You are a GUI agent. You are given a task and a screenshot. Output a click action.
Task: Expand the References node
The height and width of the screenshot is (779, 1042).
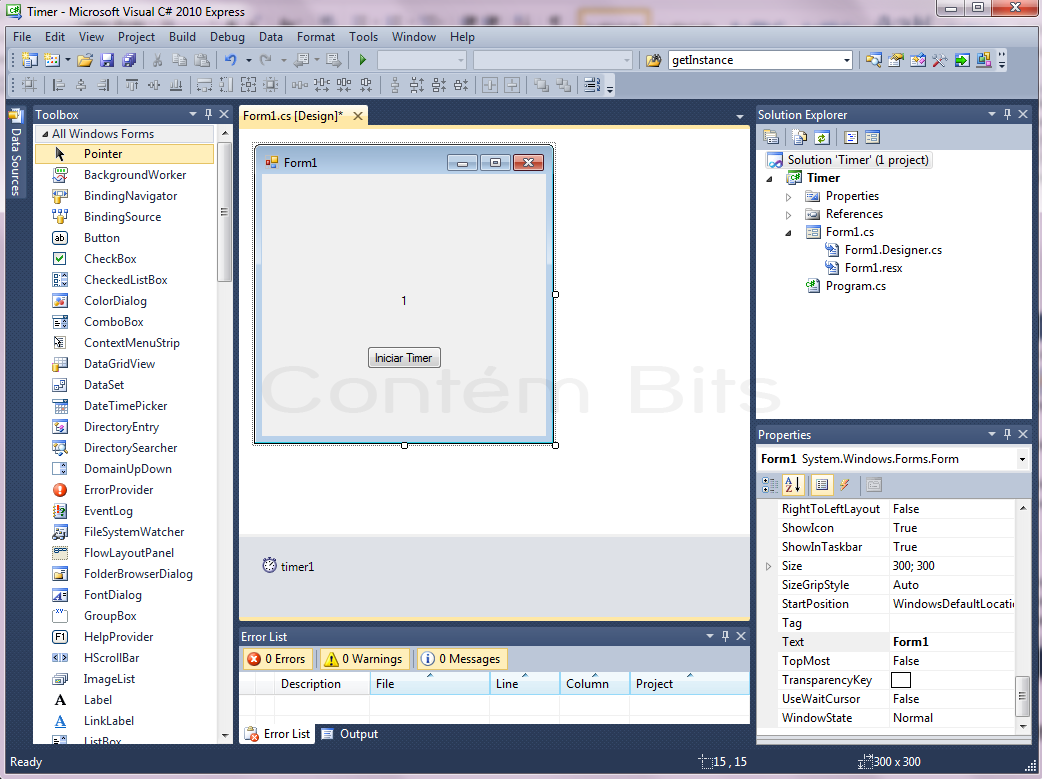[788, 215]
